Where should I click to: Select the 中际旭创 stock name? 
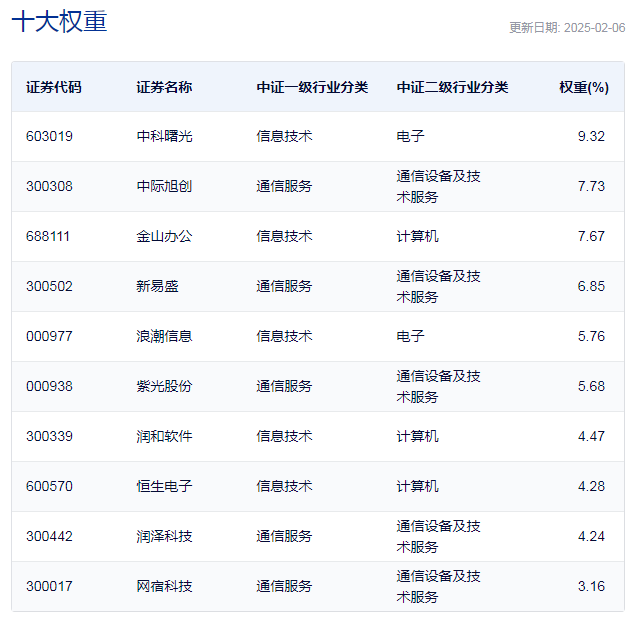164,186
